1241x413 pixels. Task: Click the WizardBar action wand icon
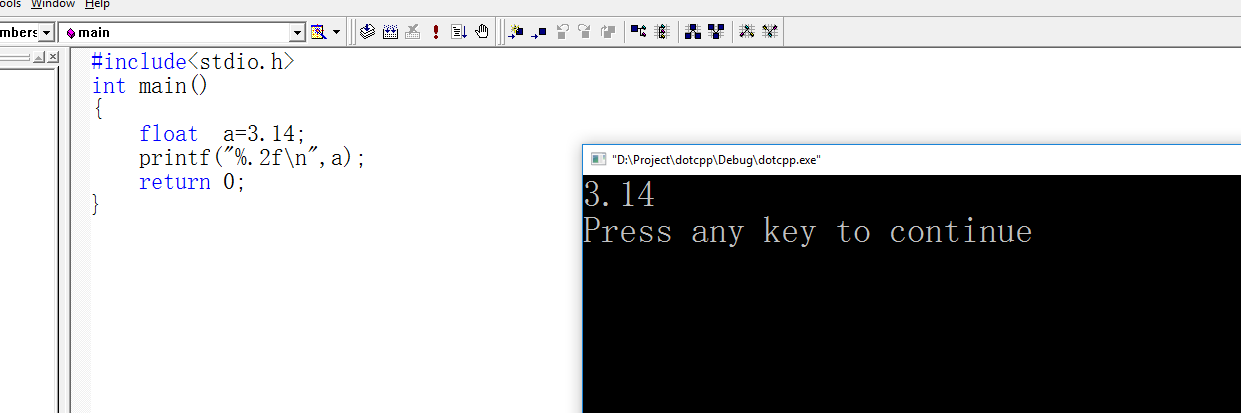click(x=318, y=32)
